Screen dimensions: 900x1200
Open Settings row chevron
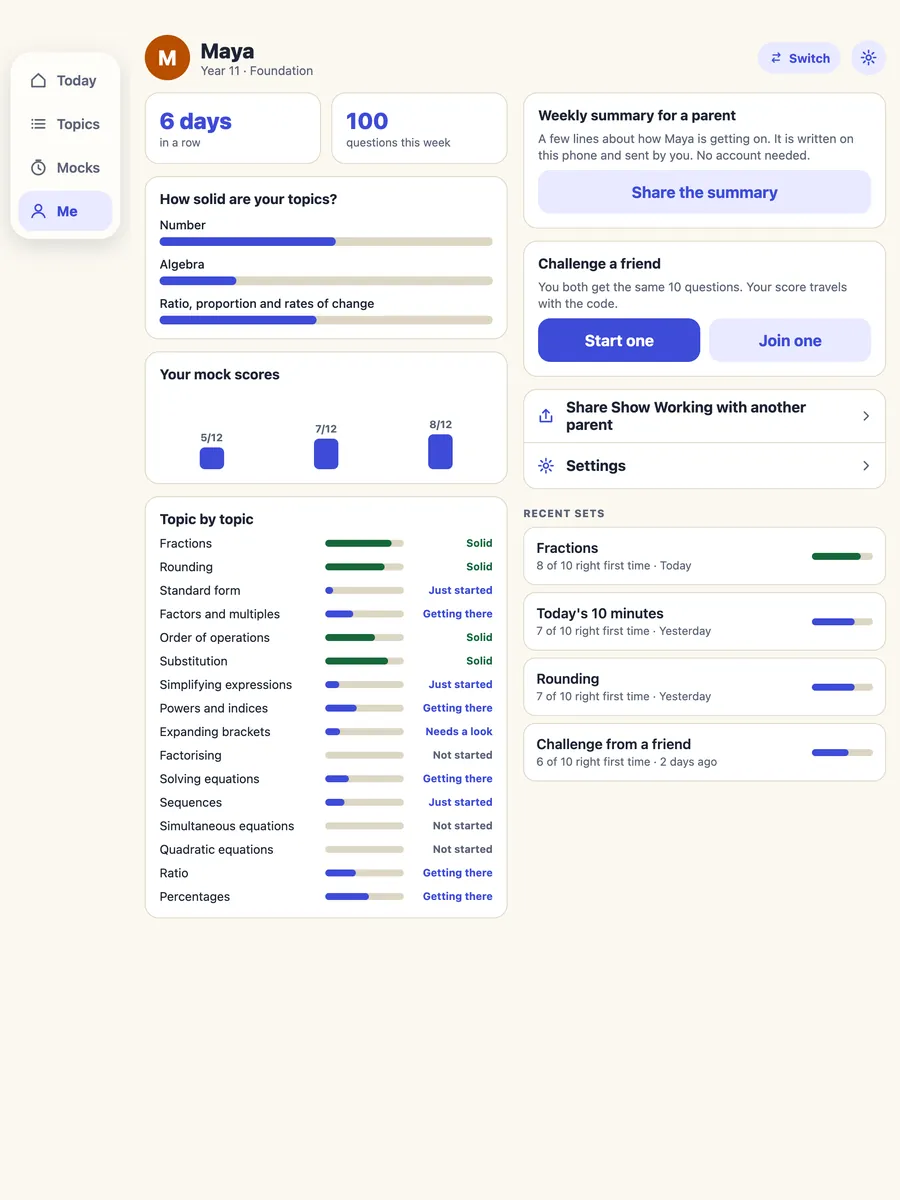click(866, 466)
